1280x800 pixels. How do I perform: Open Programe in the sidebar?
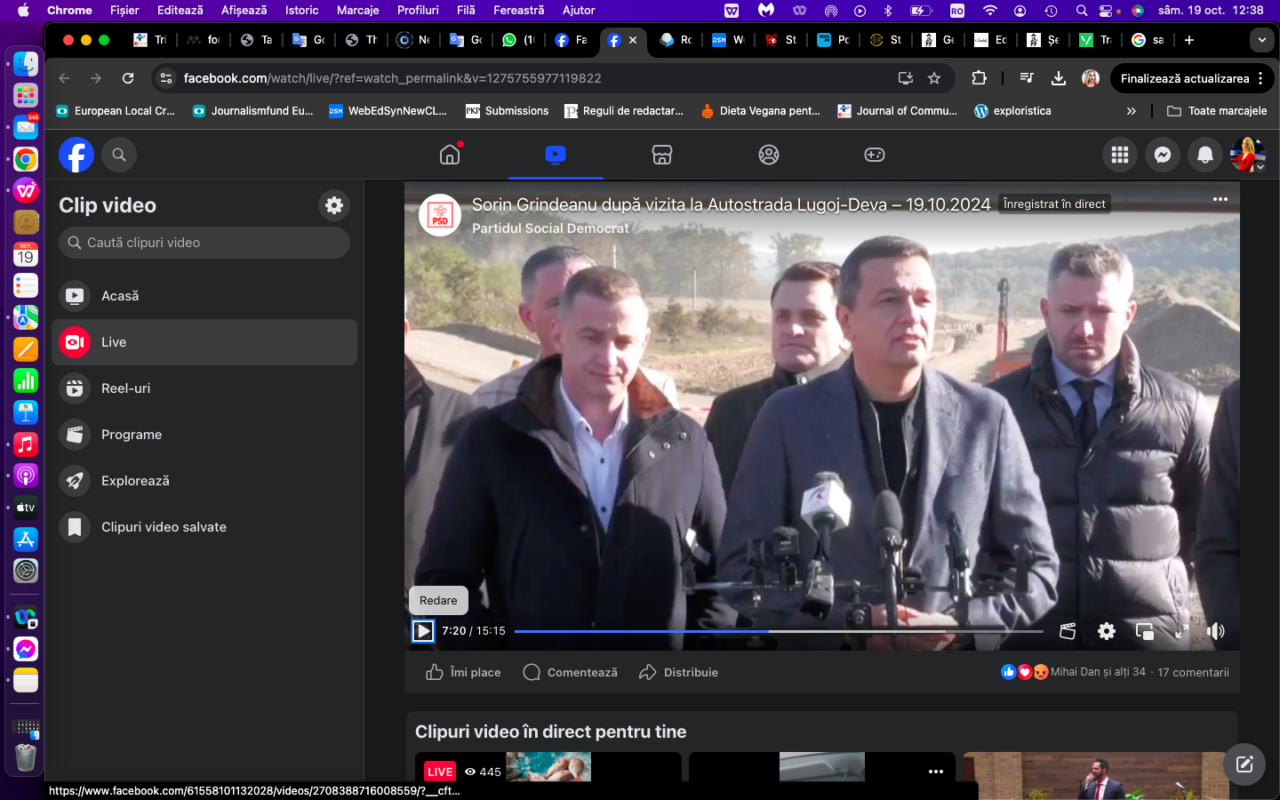(x=204, y=434)
